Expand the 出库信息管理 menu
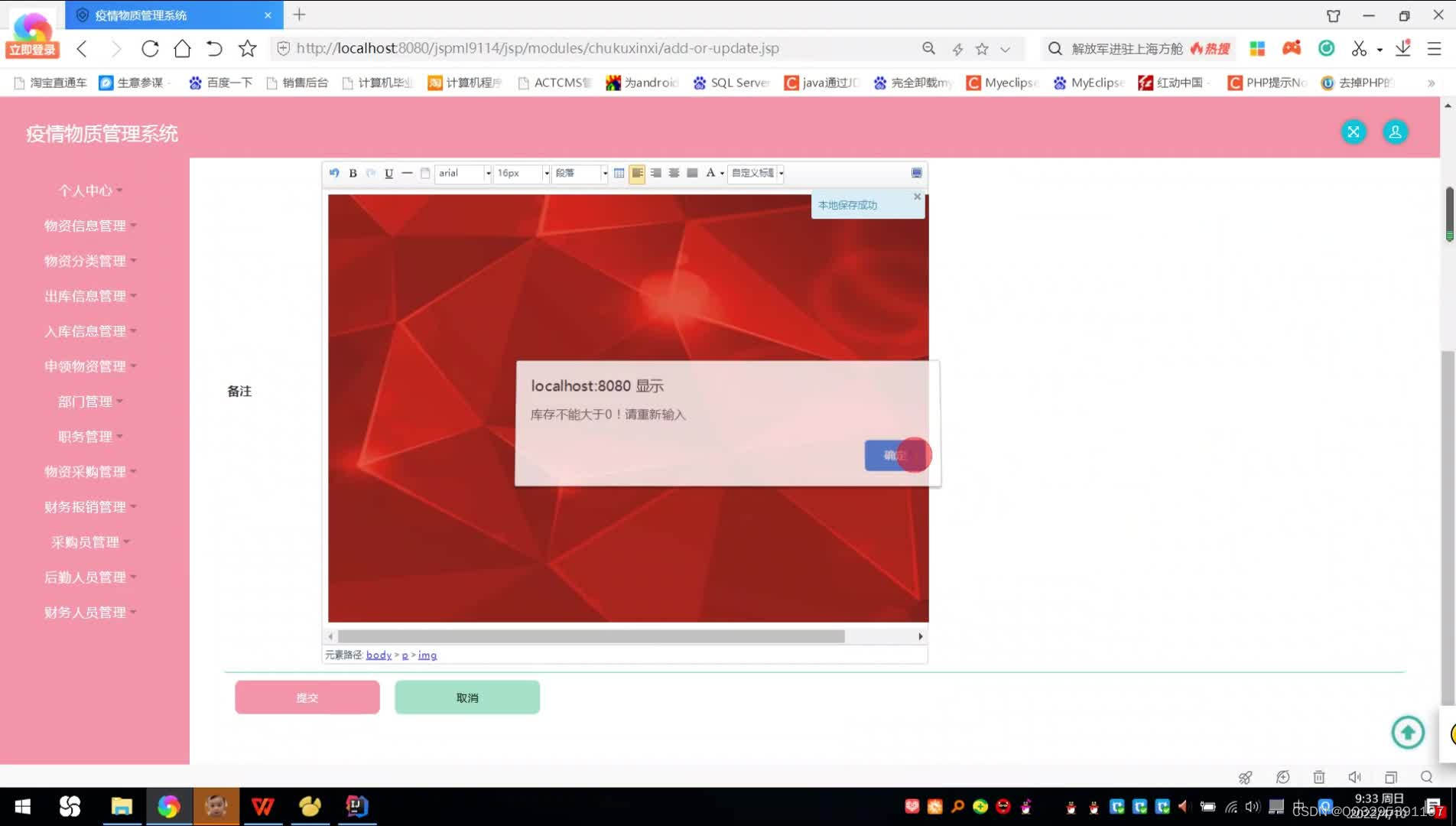This screenshot has height=826, width=1456. 90,296
